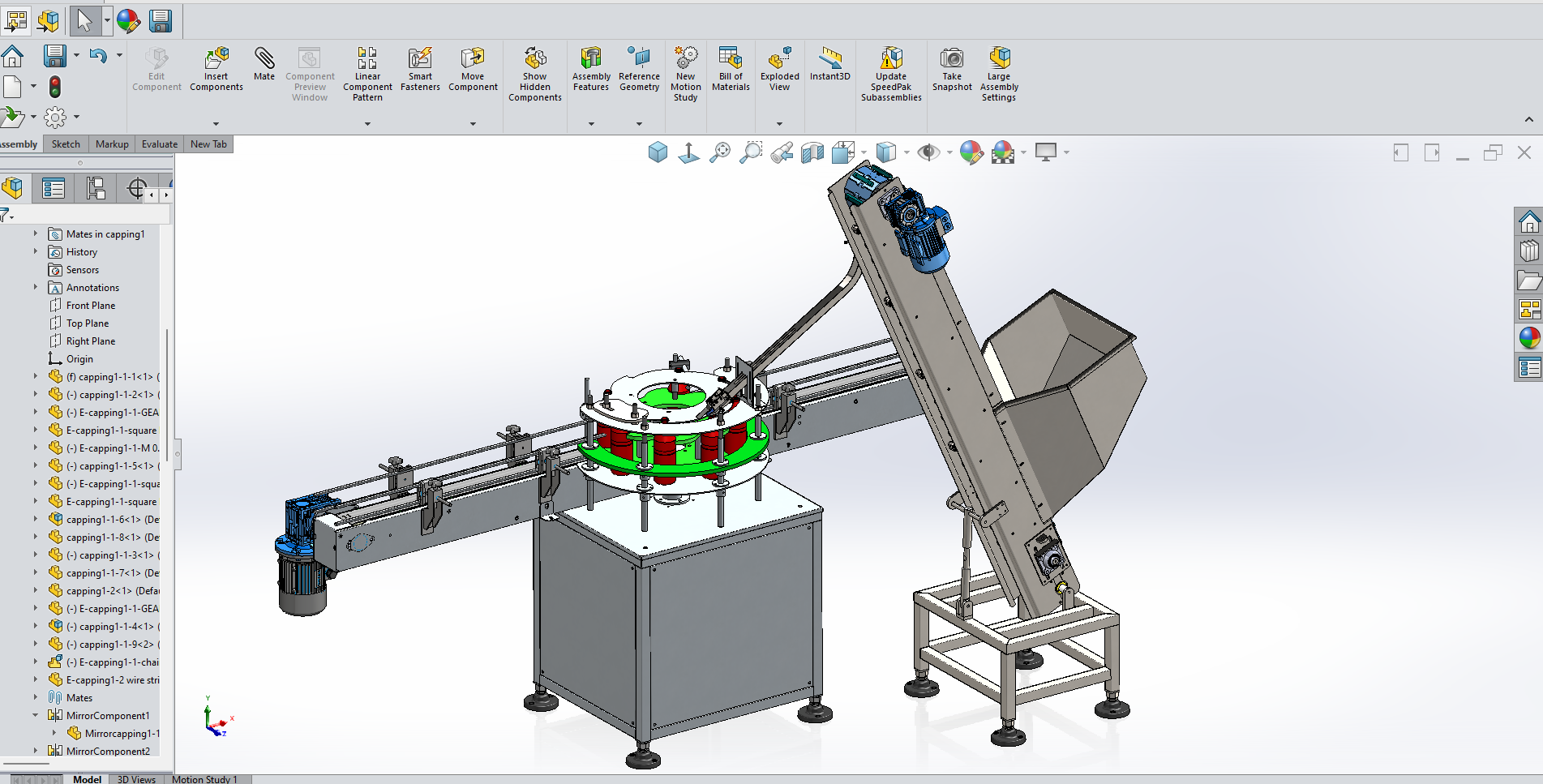Open Insert Components dropdown arrow
1543x784 pixels.
[216, 124]
